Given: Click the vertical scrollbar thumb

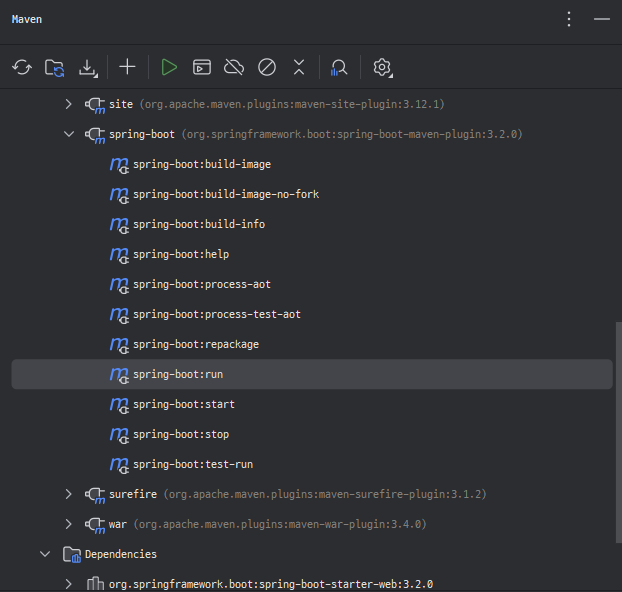Looking at the screenshot, I should (x=618, y=432).
